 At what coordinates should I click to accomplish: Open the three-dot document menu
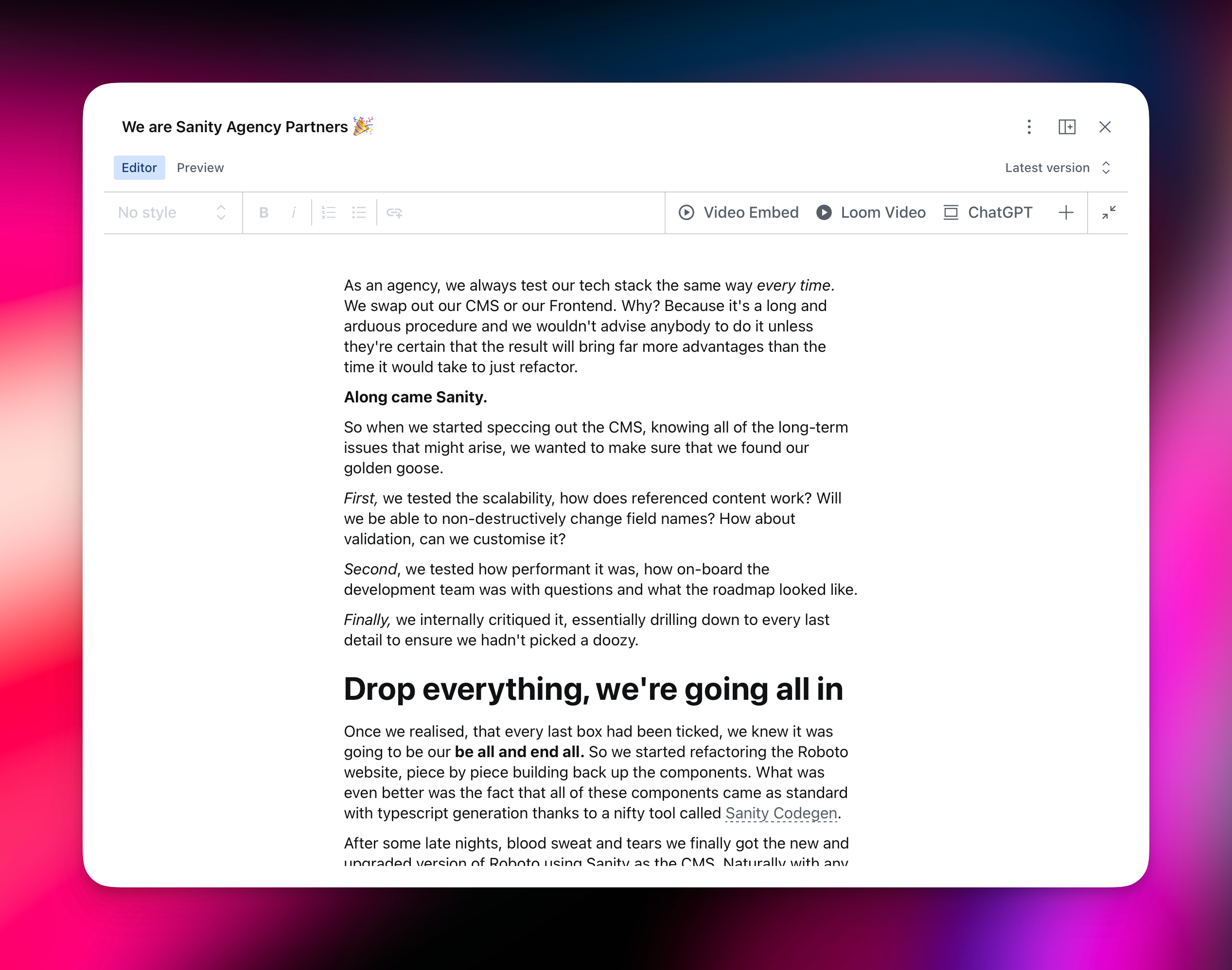pos(1029,127)
